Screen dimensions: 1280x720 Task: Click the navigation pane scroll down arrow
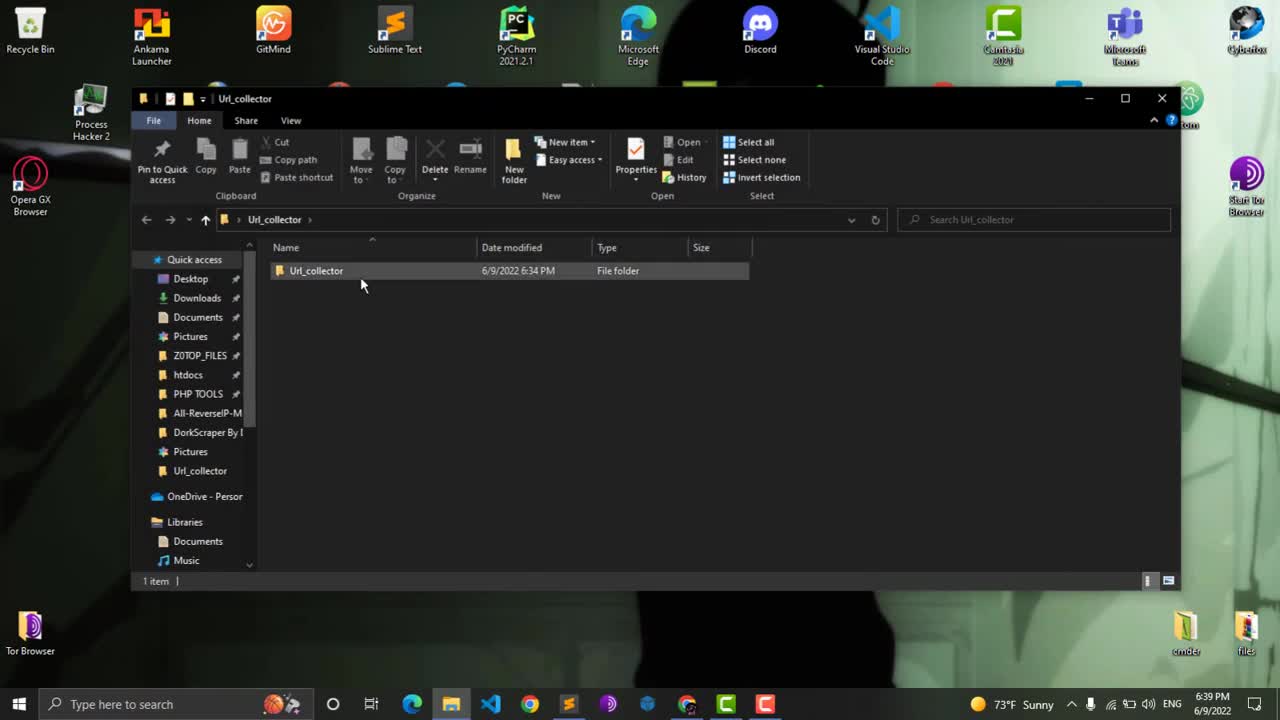250,565
